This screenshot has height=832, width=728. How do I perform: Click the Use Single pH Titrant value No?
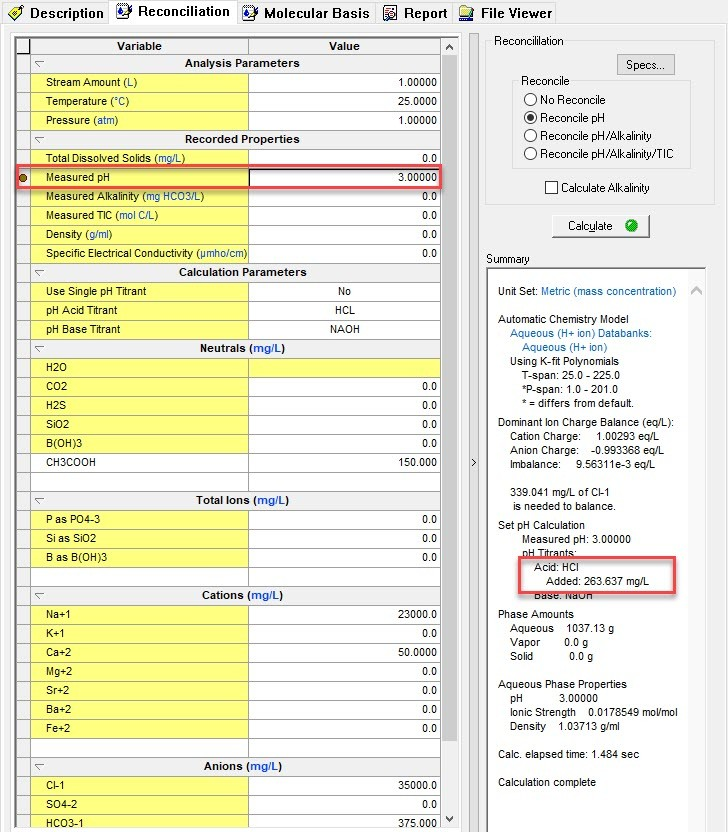[x=344, y=291]
